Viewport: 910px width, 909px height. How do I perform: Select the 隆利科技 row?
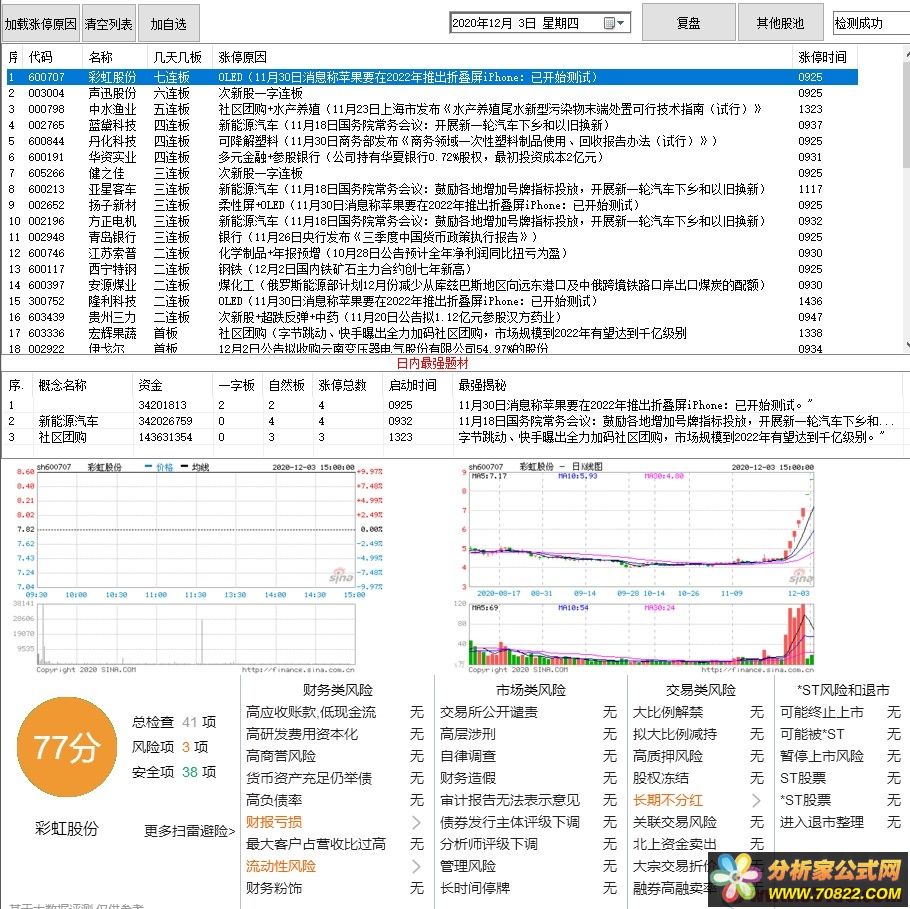(x=432, y=301)
